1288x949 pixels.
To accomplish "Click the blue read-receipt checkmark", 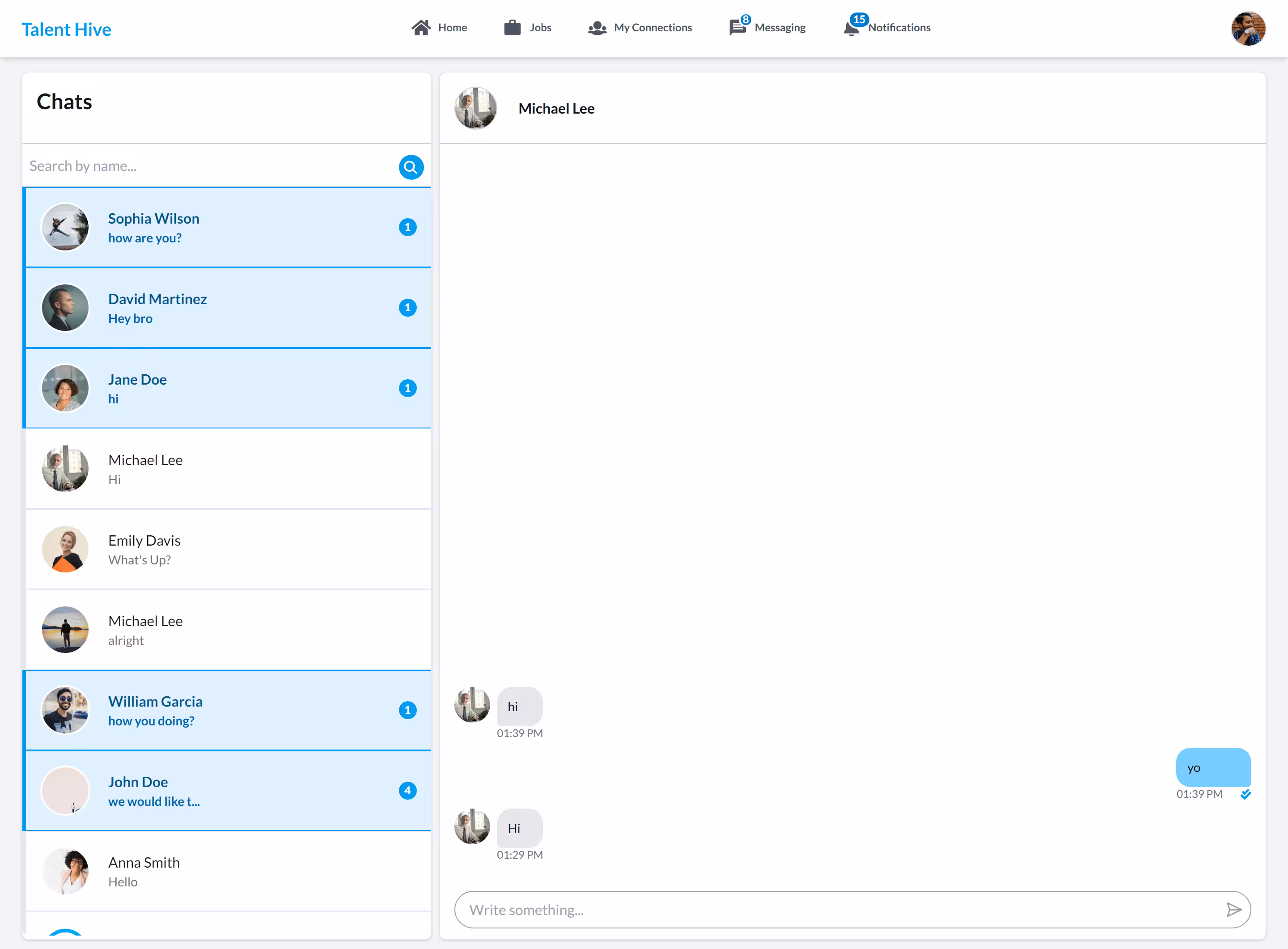I will (x=1246, y=794).
